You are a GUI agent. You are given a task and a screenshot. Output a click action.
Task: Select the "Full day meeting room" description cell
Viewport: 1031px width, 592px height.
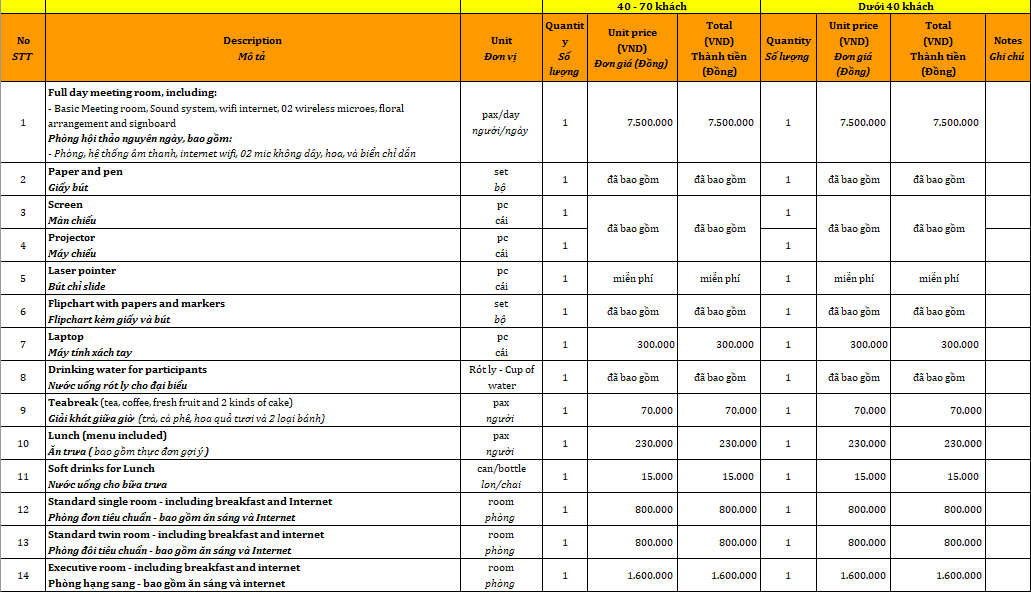click(252, 122)
